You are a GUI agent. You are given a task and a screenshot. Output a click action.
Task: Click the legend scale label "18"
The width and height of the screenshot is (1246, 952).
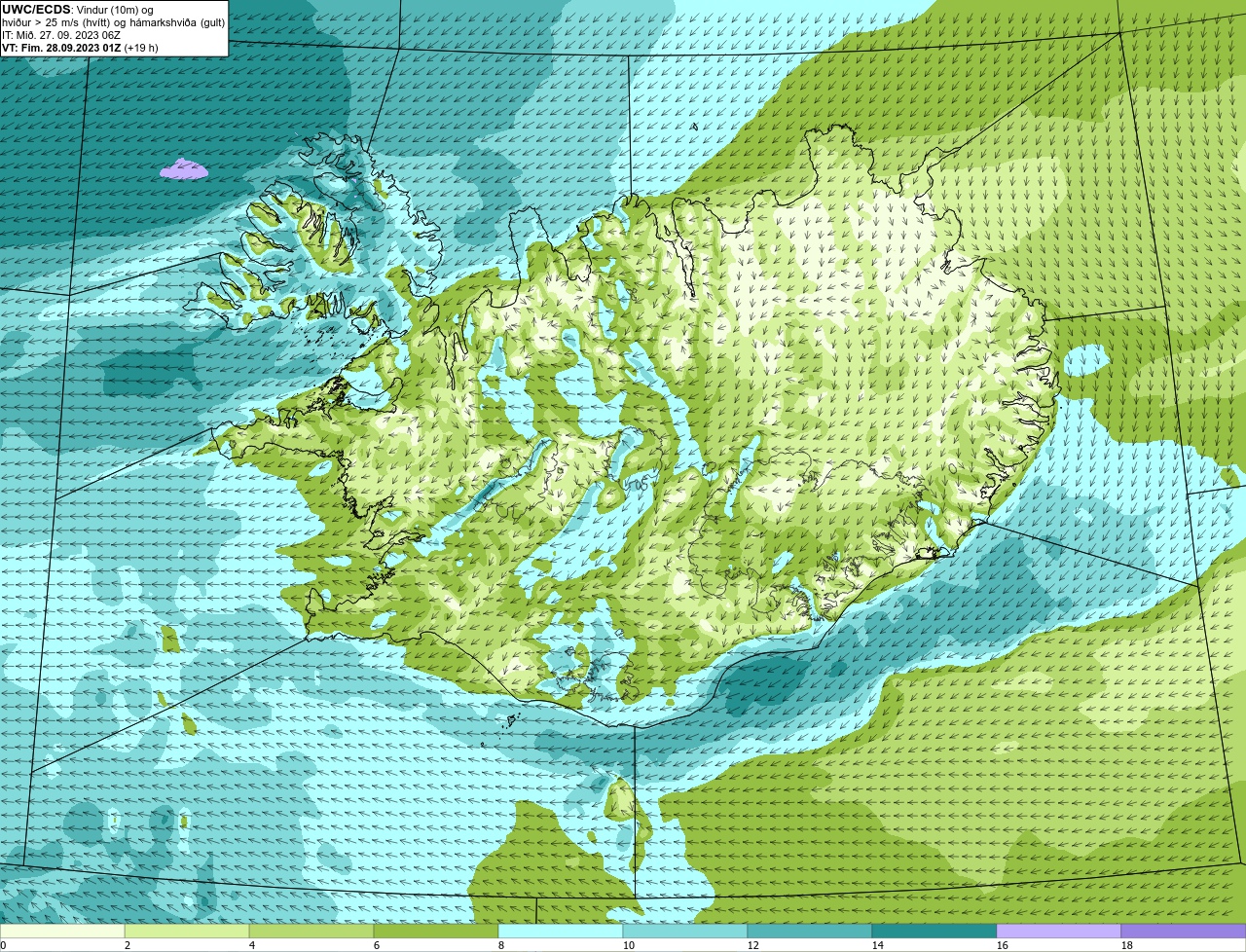[x=1127, y=945]
